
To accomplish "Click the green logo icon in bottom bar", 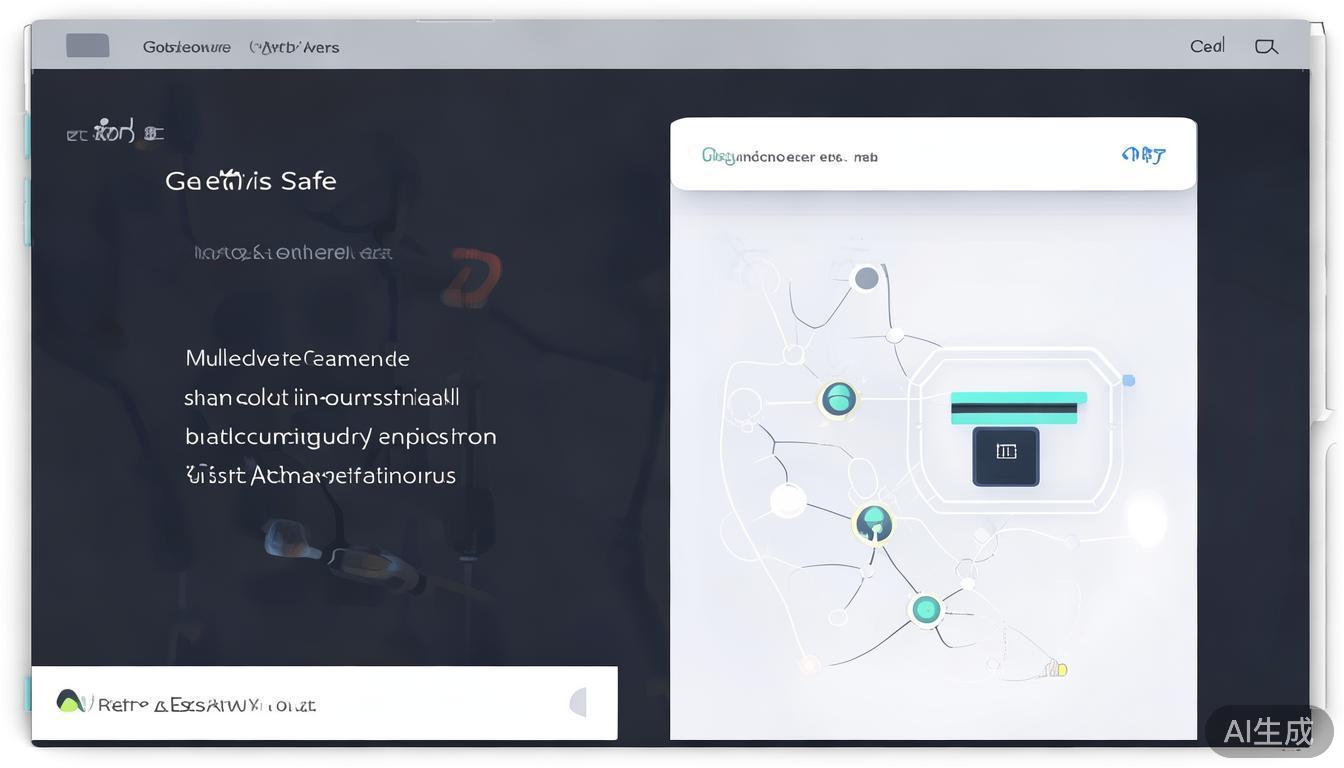I will tap(70, 702).
